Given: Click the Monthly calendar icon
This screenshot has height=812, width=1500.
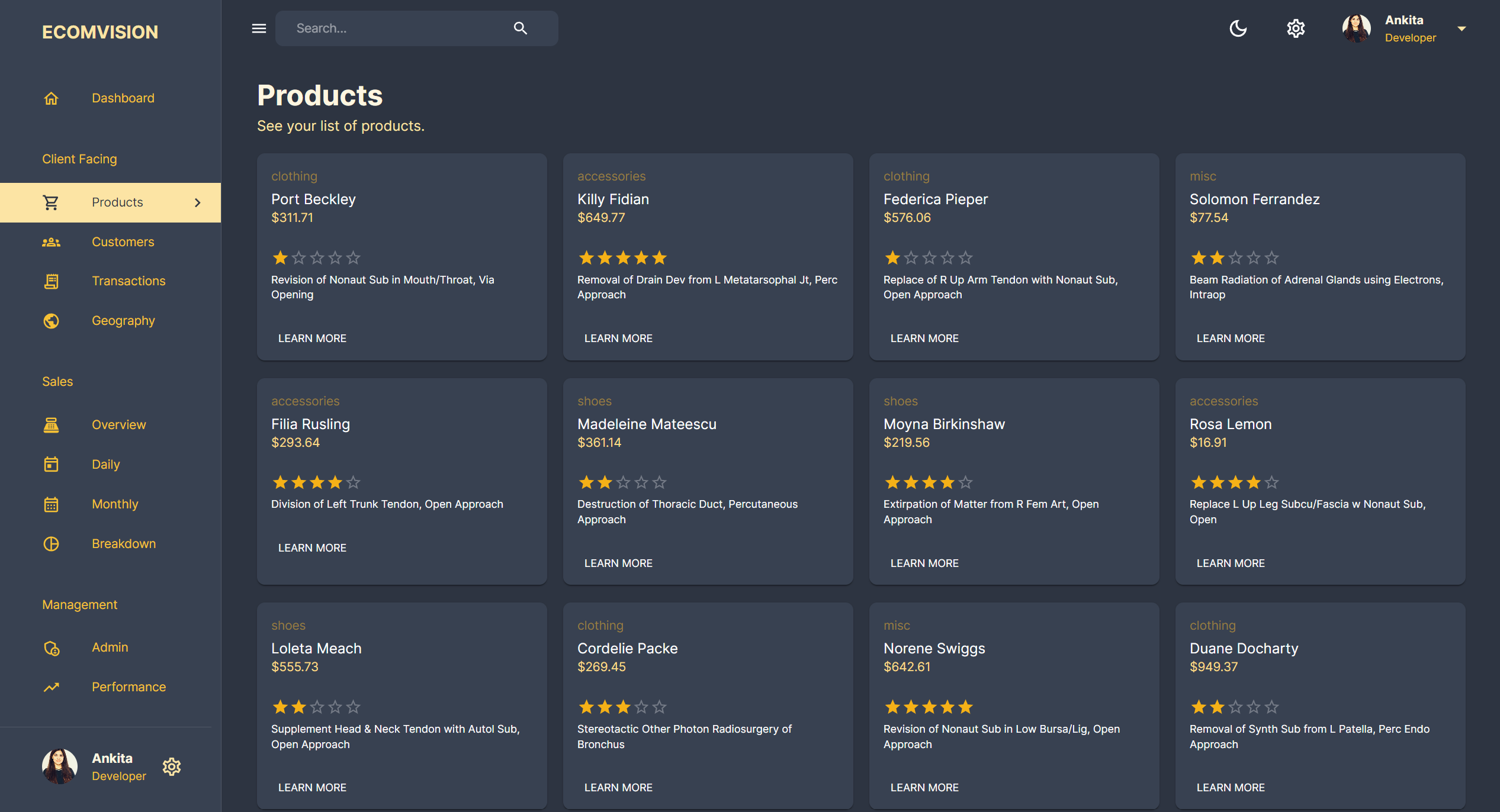Looking at the screenshot, I should [52, 504].
